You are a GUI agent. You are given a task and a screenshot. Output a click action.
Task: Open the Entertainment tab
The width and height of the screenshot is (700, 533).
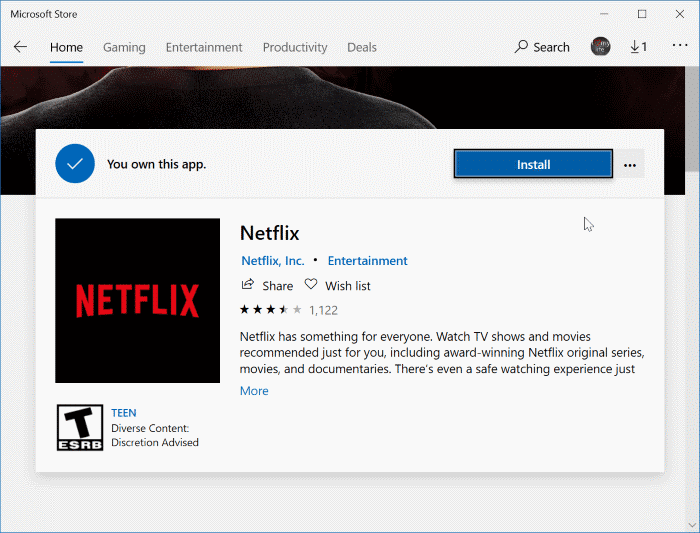[x=204, y=47]
